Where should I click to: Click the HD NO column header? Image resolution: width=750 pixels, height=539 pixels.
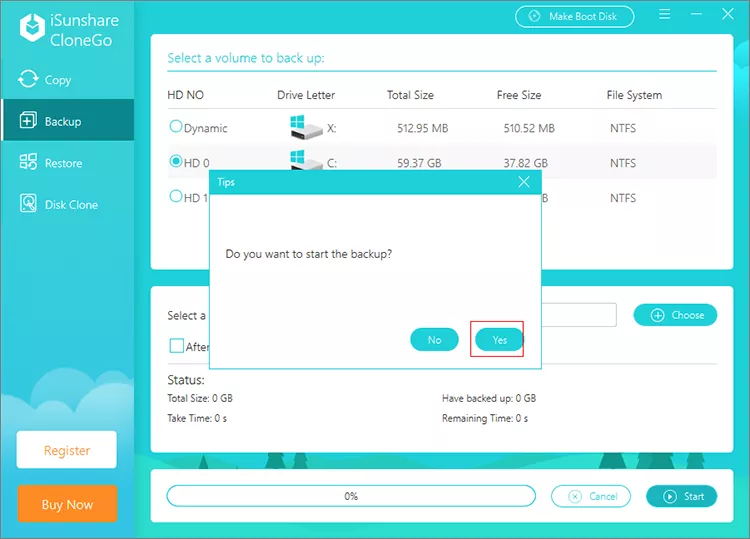click(186, 95)
